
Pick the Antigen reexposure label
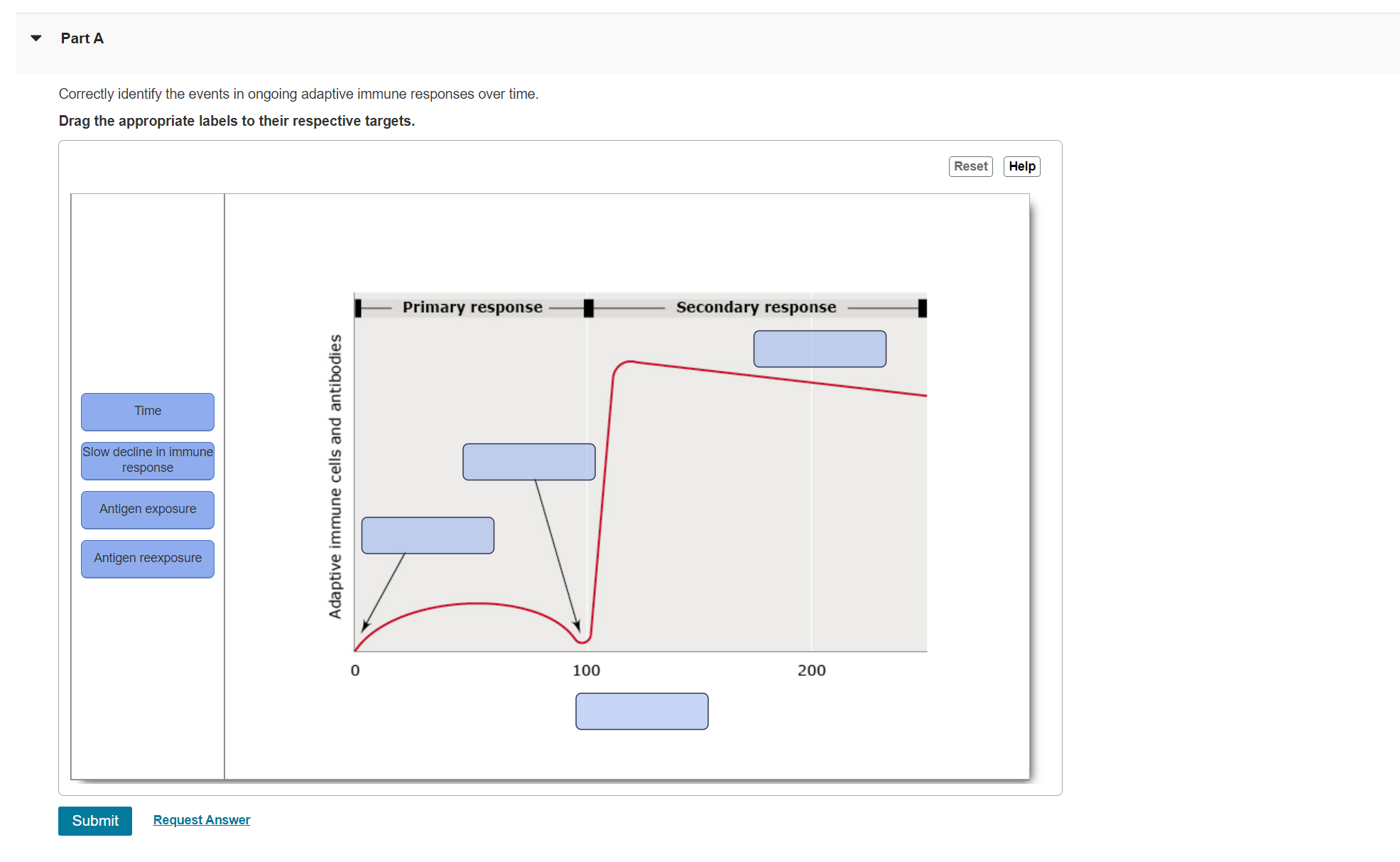coord(148,559)
